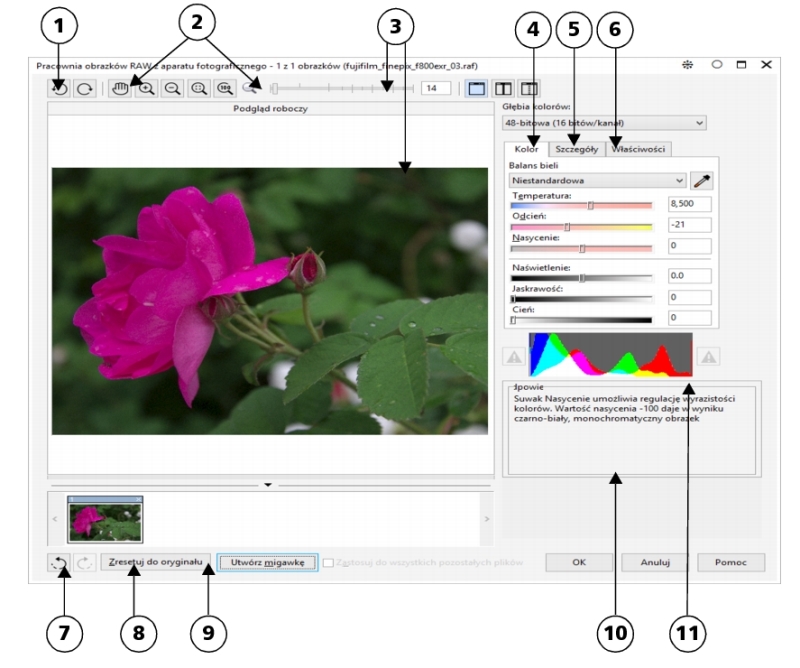Rotate image clockwise with right rotate icon

point(85,89)
